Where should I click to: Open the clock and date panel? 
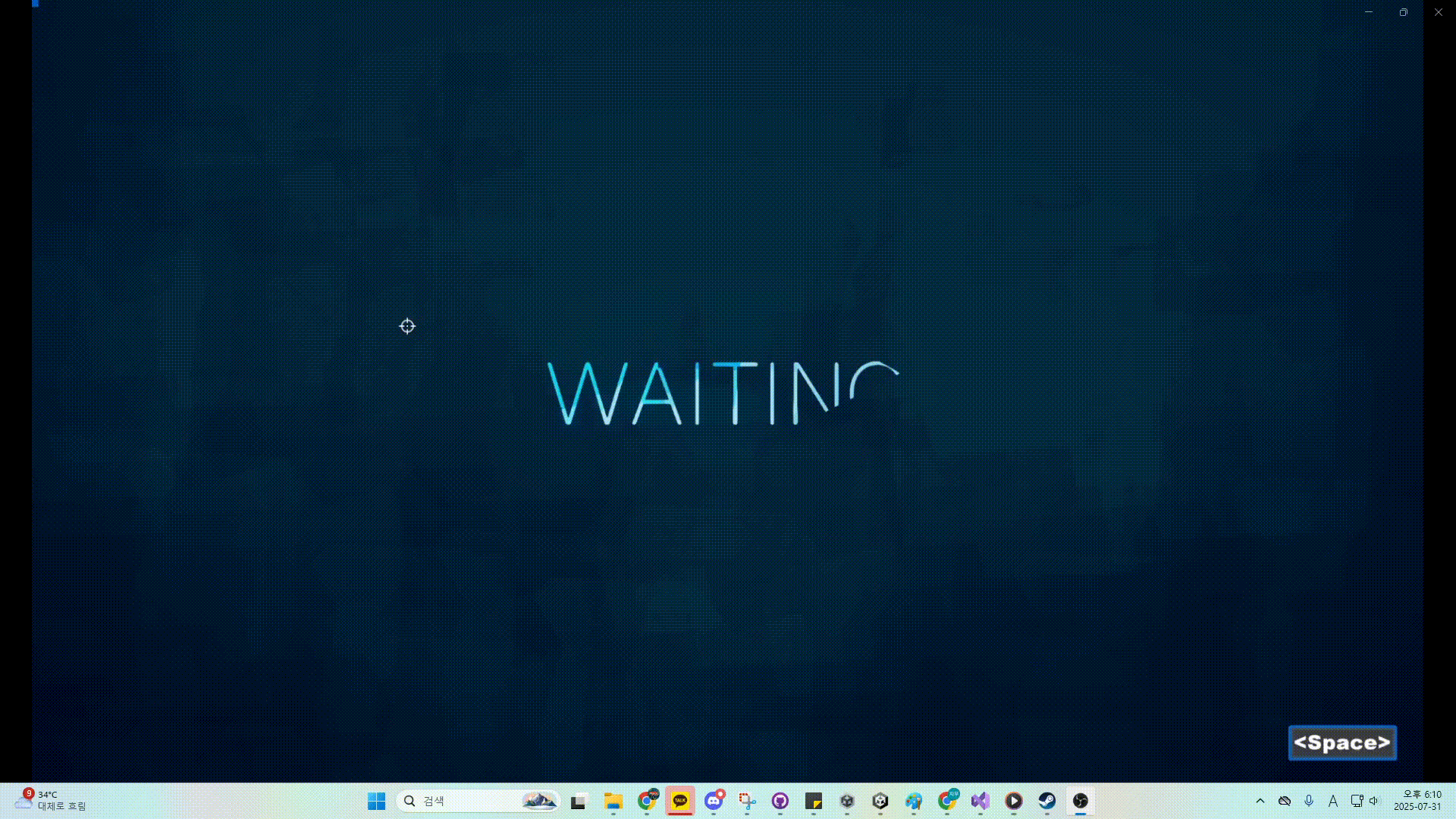[1417, 801]
